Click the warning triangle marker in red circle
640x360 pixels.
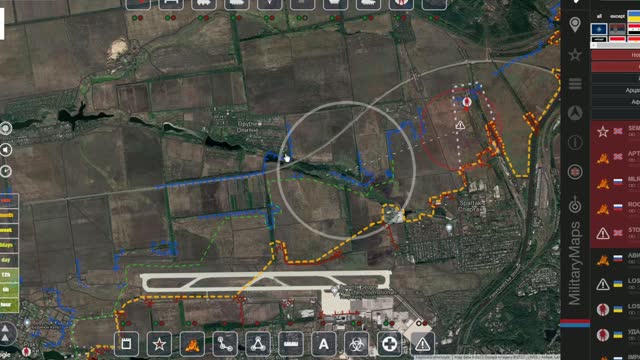point(460,125)
